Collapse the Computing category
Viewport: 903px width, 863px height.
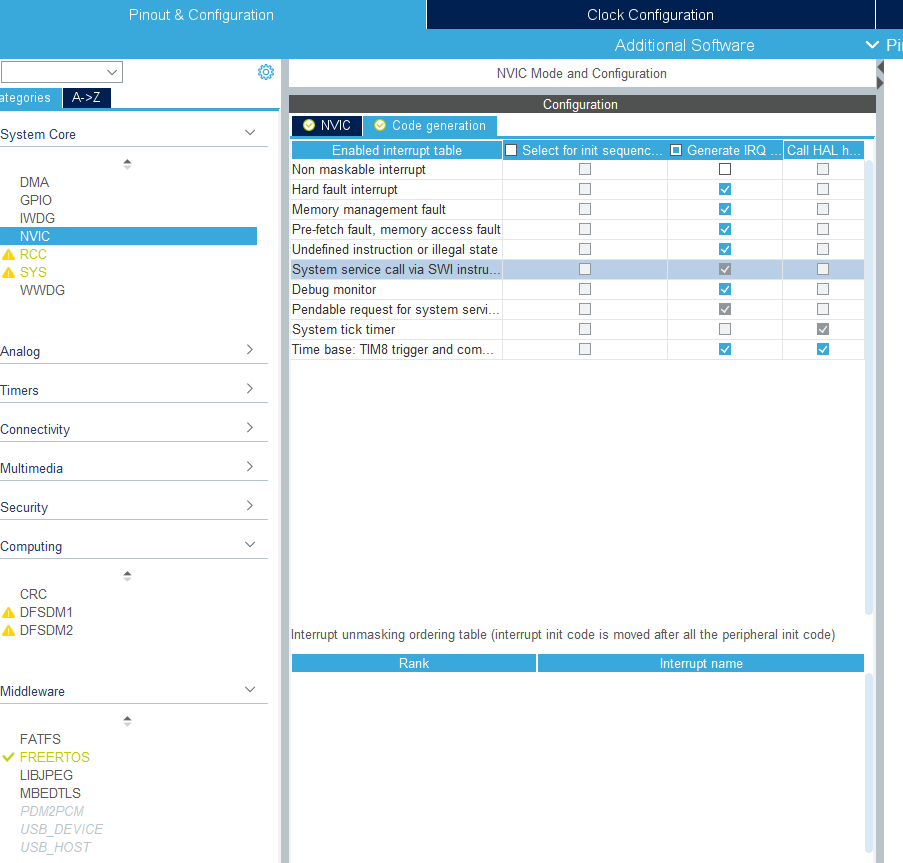pyautogui.click(x=250, y=545)
